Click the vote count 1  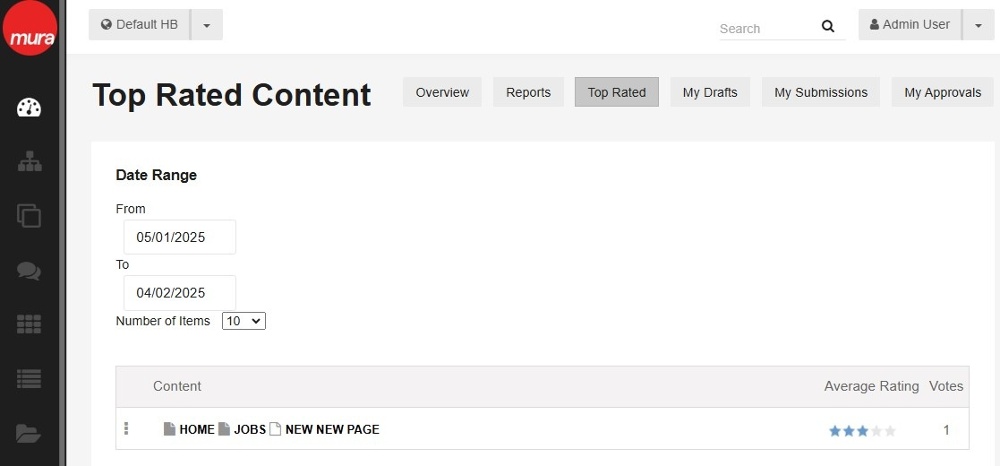click(946, 430)
